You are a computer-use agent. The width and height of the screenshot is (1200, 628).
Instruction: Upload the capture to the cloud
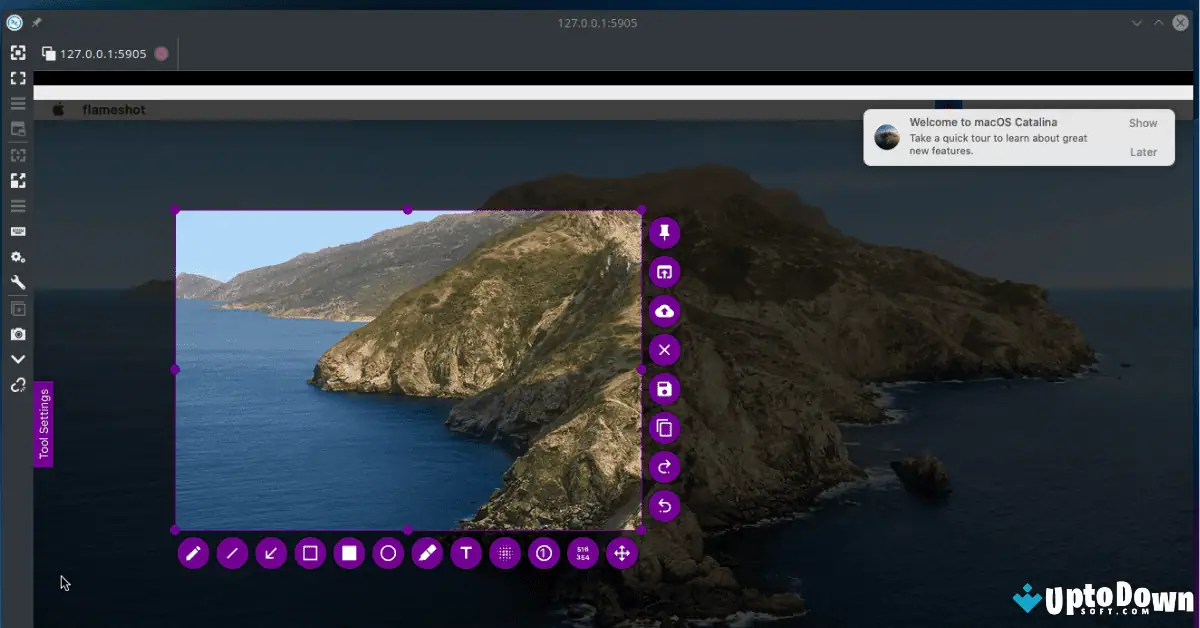click(x=664, y=311)
